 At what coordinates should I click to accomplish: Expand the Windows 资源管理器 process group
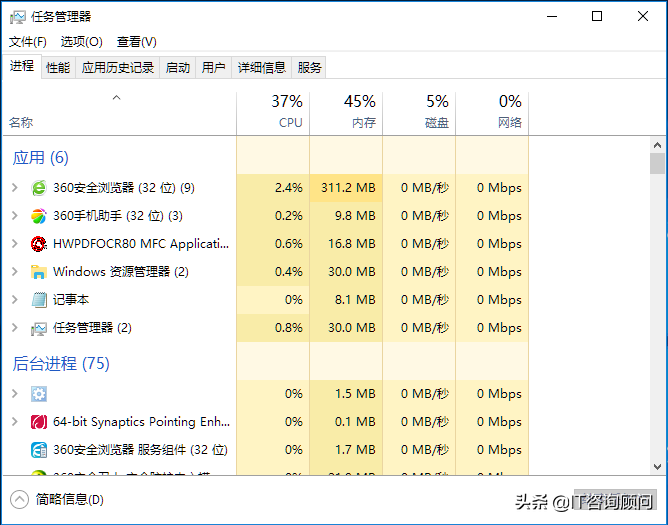click(x=14, y=272)
